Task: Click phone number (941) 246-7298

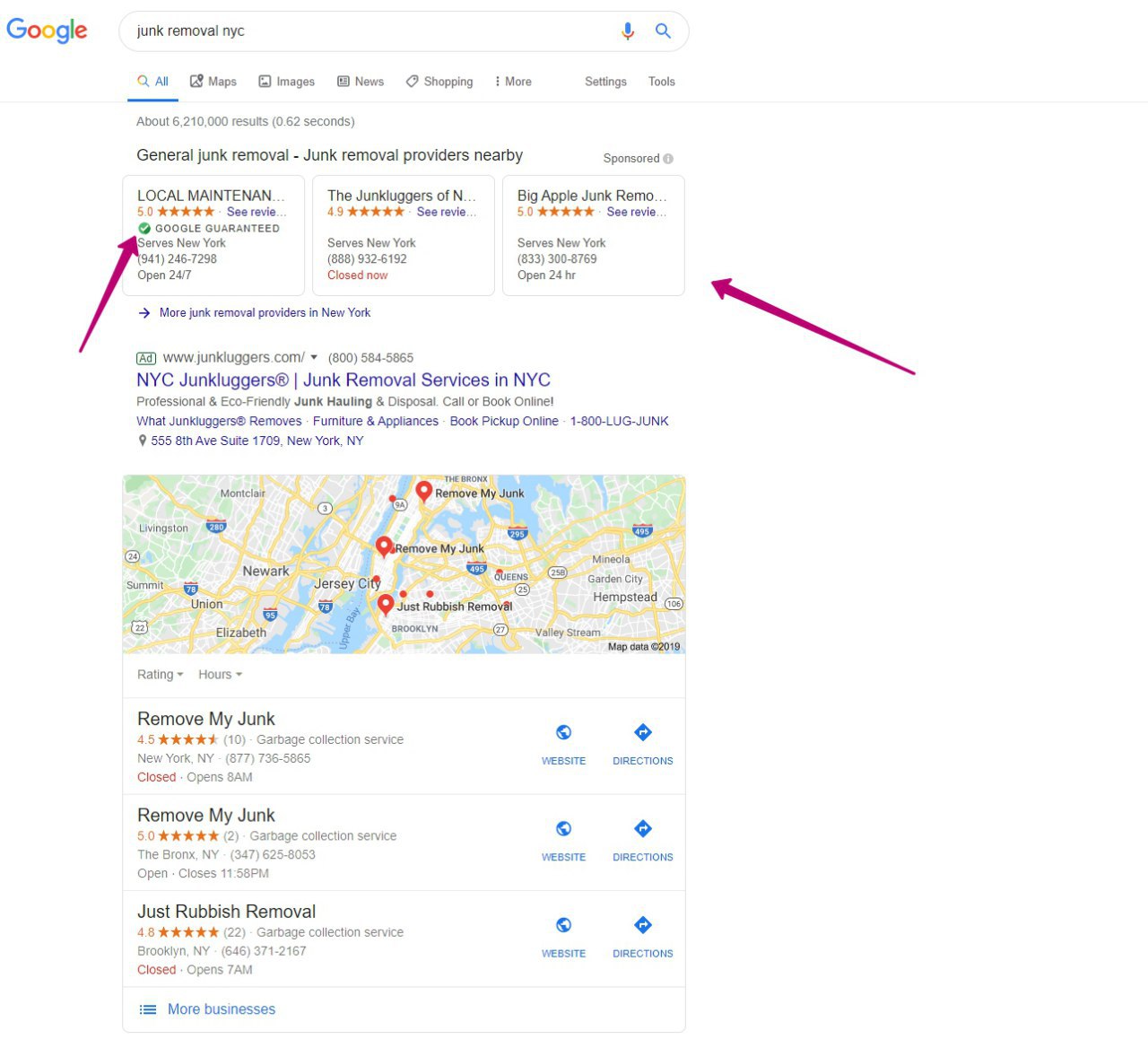Action: (x=178, y=259)
